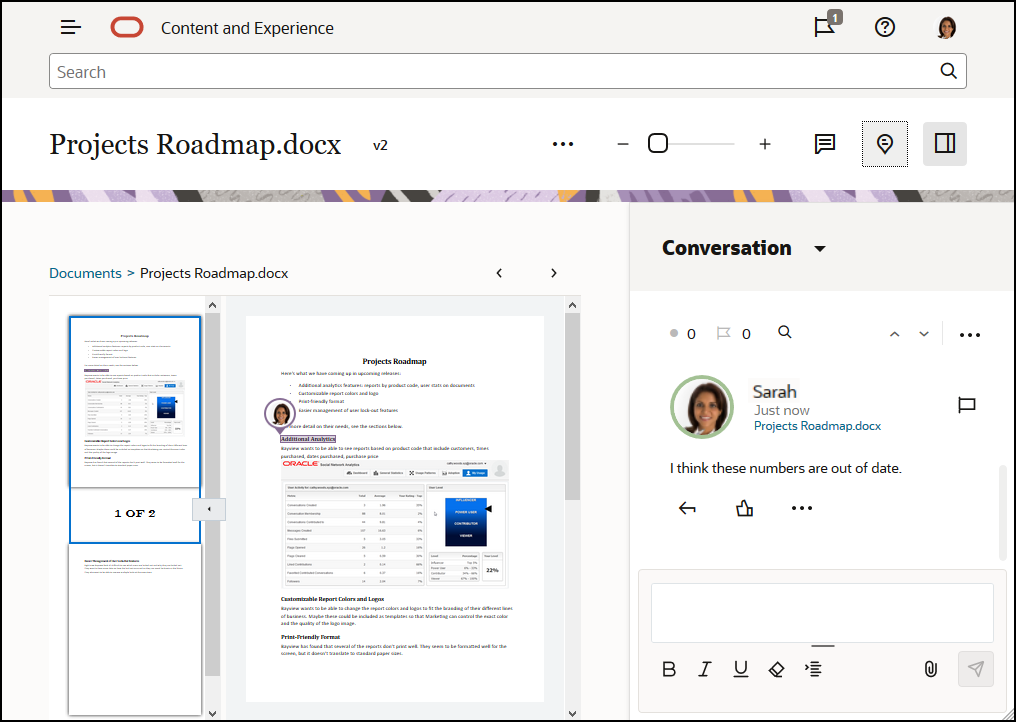This screenshot has height=722, width=1016.
Task: Click the attach file paperclip icon
Action: coord(930,669)
